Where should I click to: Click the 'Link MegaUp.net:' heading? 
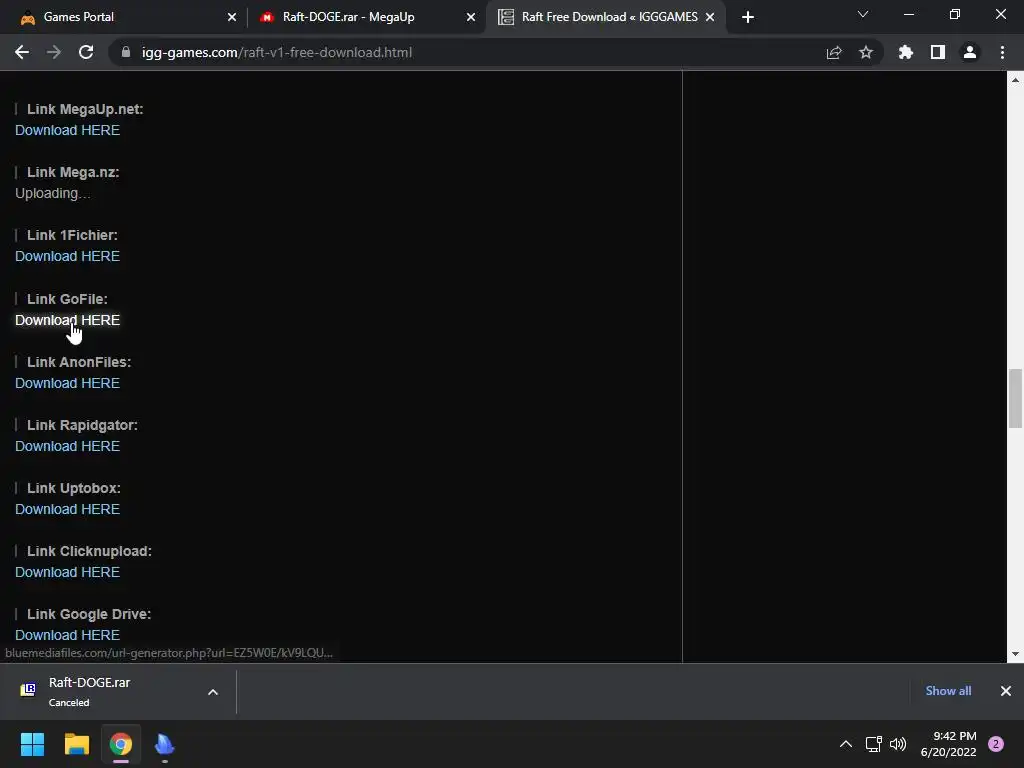[85, 109]
